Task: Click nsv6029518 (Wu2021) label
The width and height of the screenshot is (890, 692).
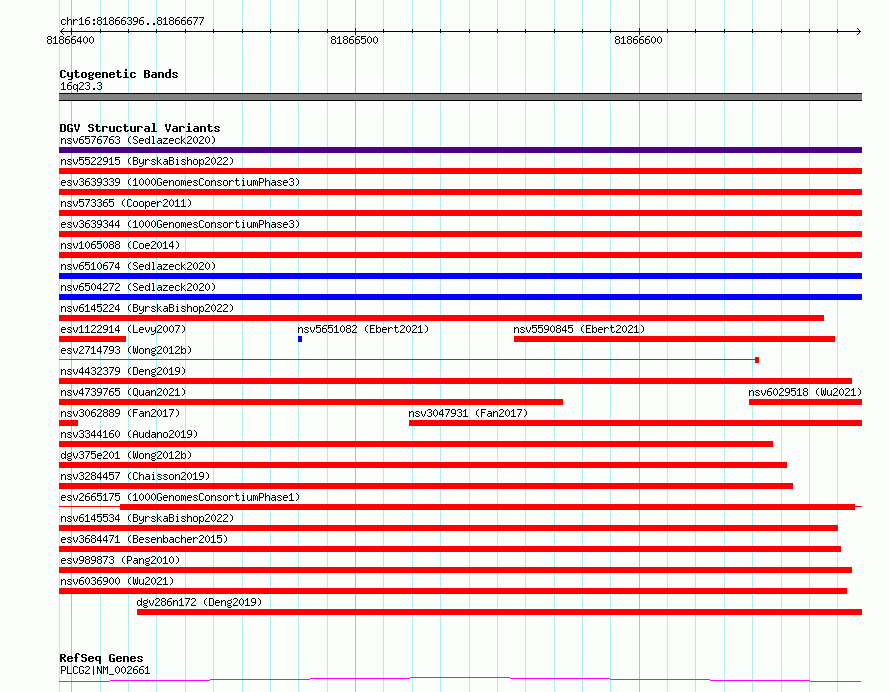Action: pyautogui.click(x=805, y=392)
